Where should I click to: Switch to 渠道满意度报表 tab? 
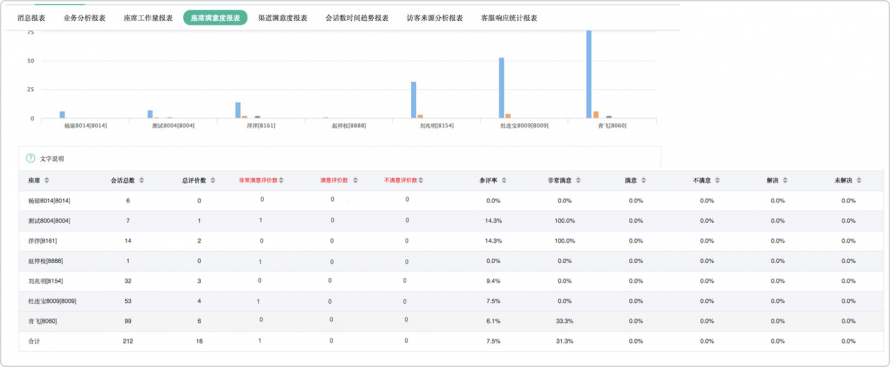283,18
